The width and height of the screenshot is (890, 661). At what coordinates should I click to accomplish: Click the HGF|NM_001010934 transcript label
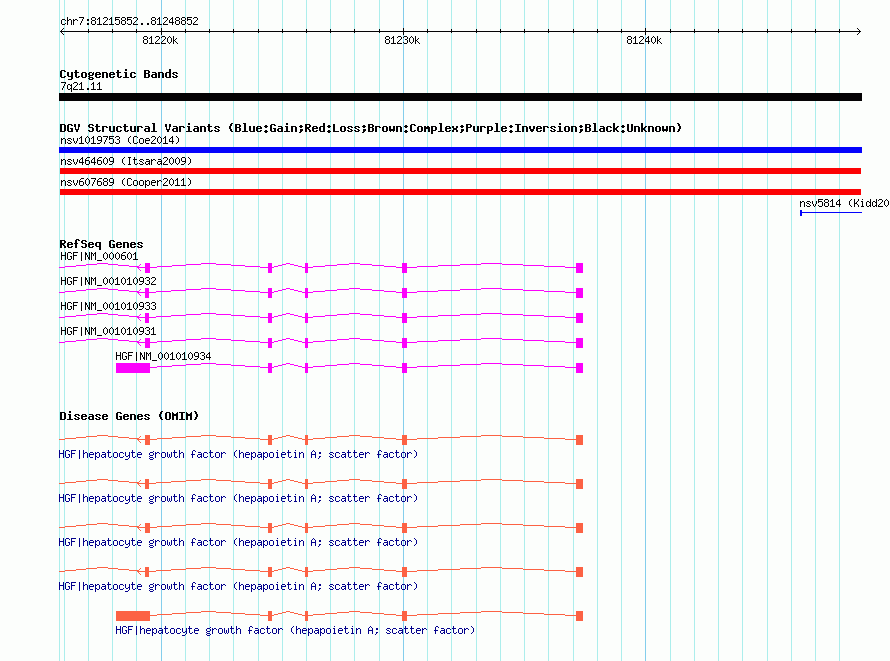pyautogui.click(x=163, y=356)
